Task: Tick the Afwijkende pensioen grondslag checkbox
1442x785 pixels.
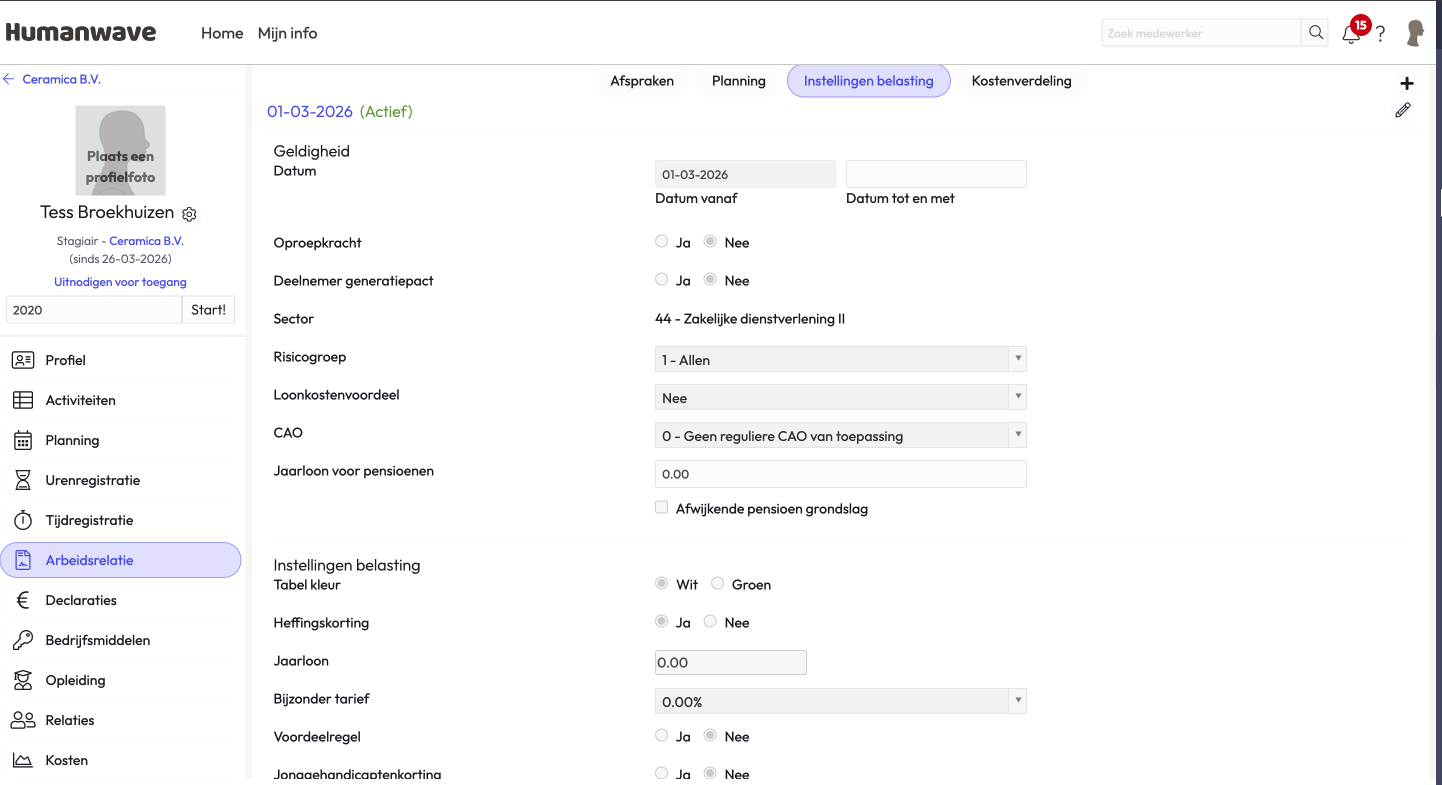Action: pyautogui.click(x=661, y=508)
